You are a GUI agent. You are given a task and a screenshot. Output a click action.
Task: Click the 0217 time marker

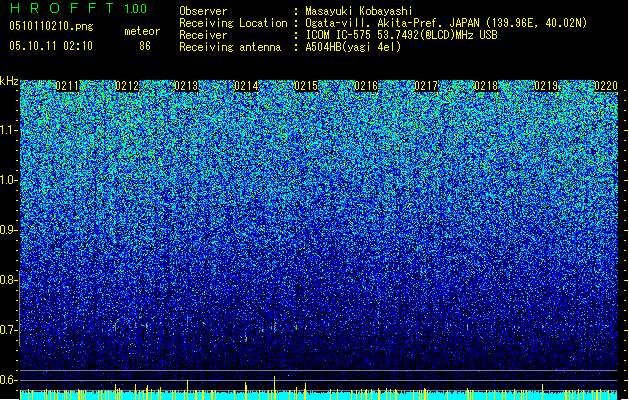pyautogui.click(x=426, y=86)
